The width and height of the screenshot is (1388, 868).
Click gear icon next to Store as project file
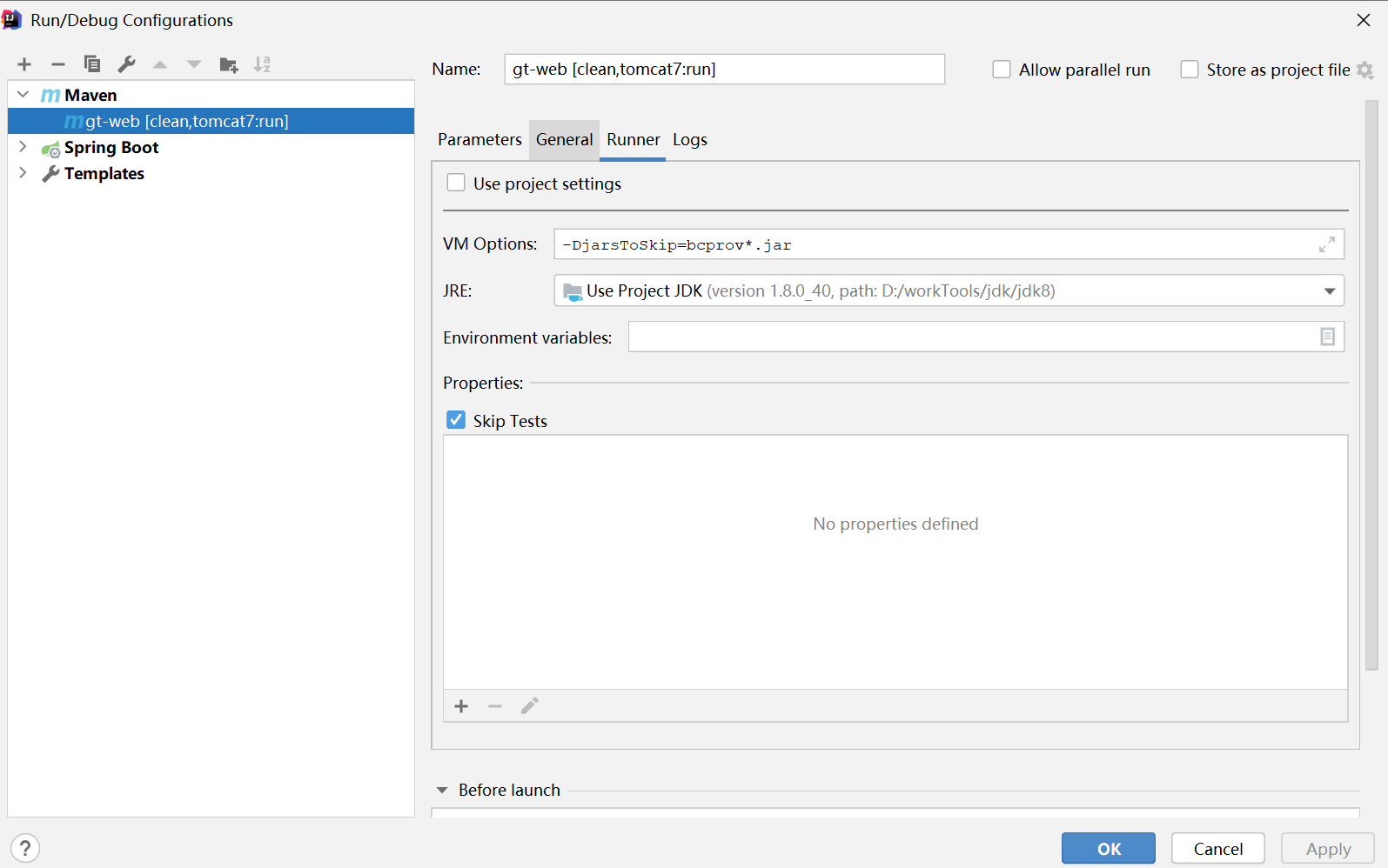pyautogui.click(x=1365, y=70)
